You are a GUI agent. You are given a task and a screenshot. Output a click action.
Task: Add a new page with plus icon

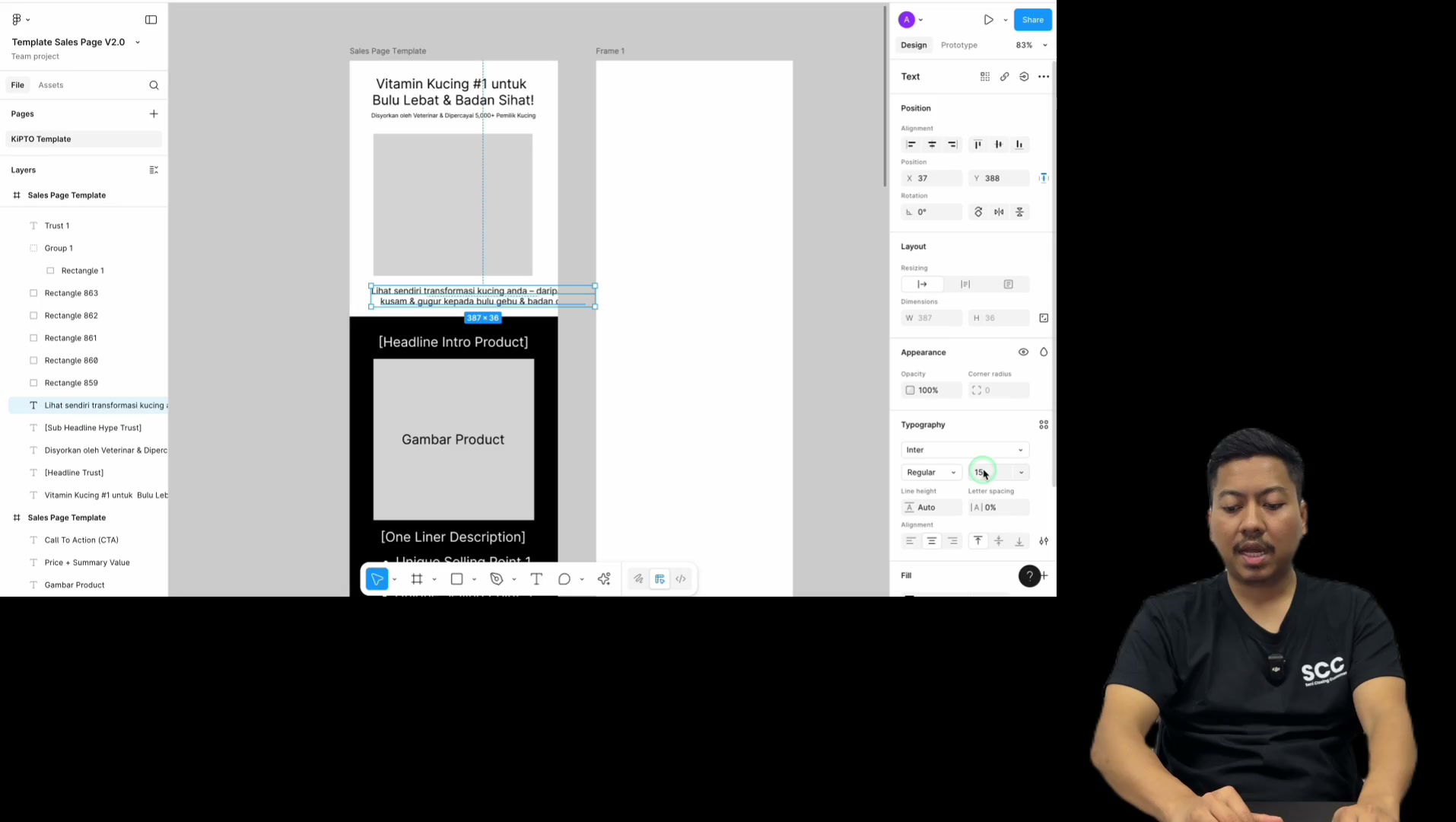pos(154,113)
